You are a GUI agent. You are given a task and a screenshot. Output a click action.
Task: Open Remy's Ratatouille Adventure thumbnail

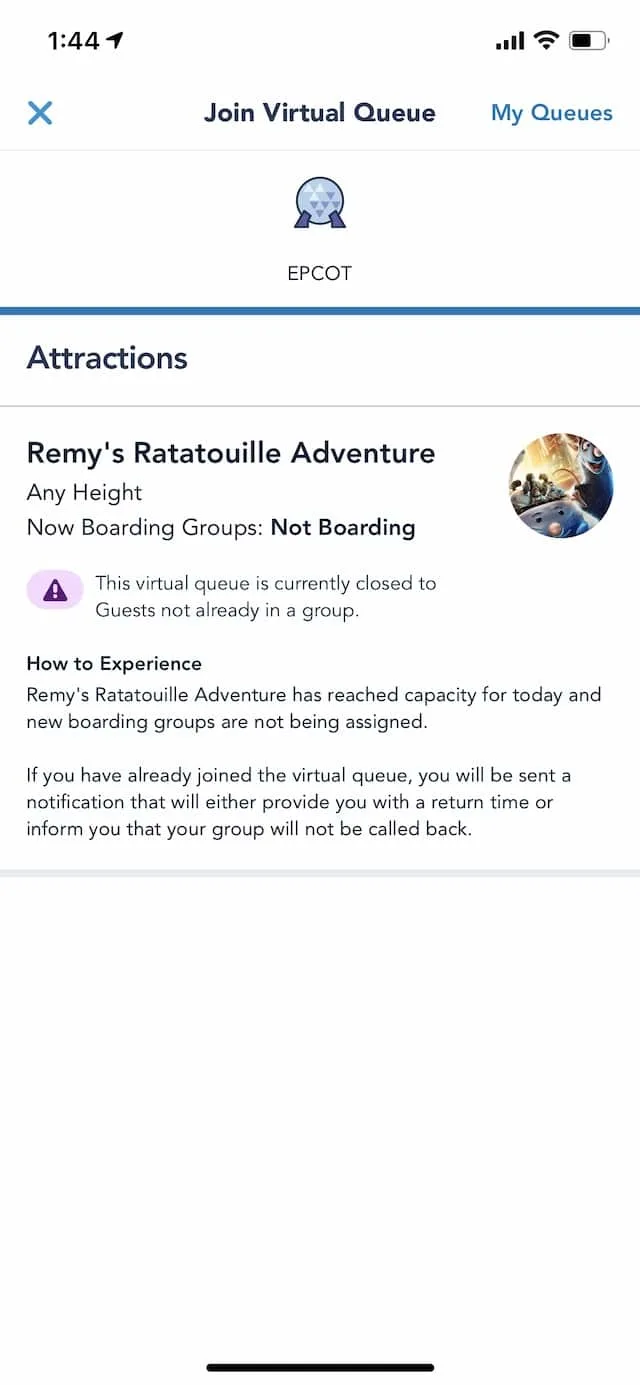click(561, 486)
